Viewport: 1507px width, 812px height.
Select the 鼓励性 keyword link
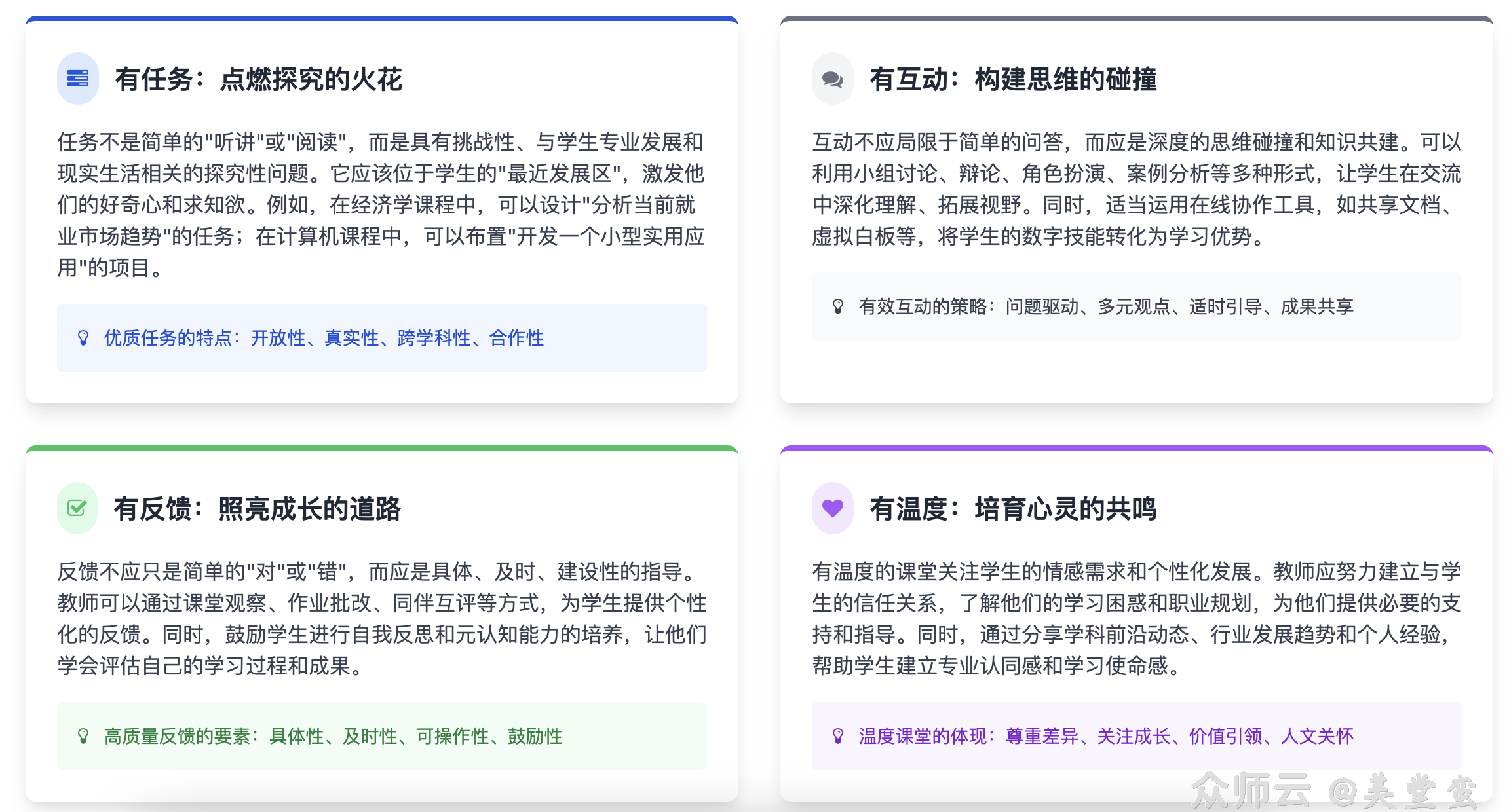(533, 736)
